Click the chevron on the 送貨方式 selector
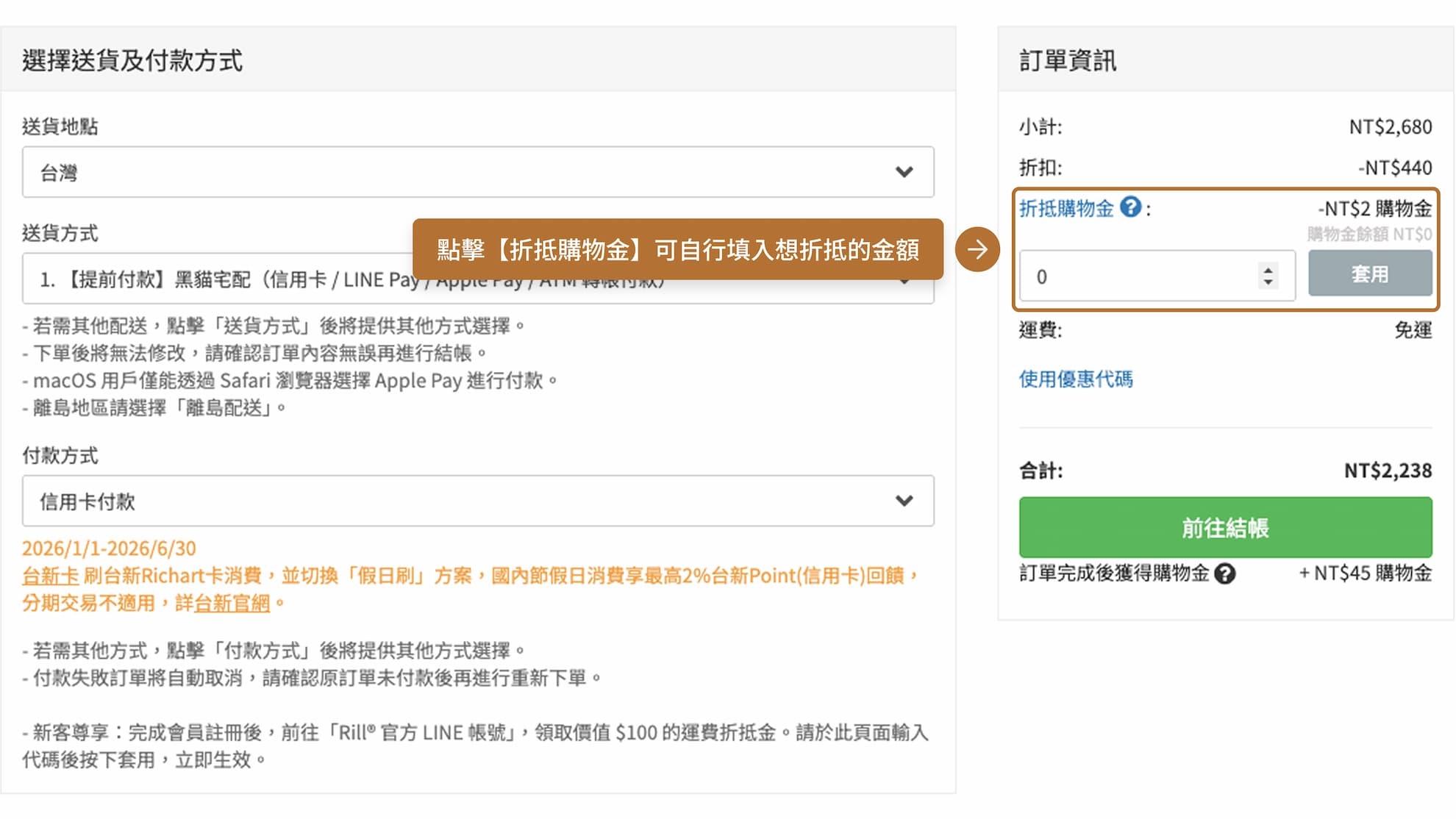 pos(903,280)
